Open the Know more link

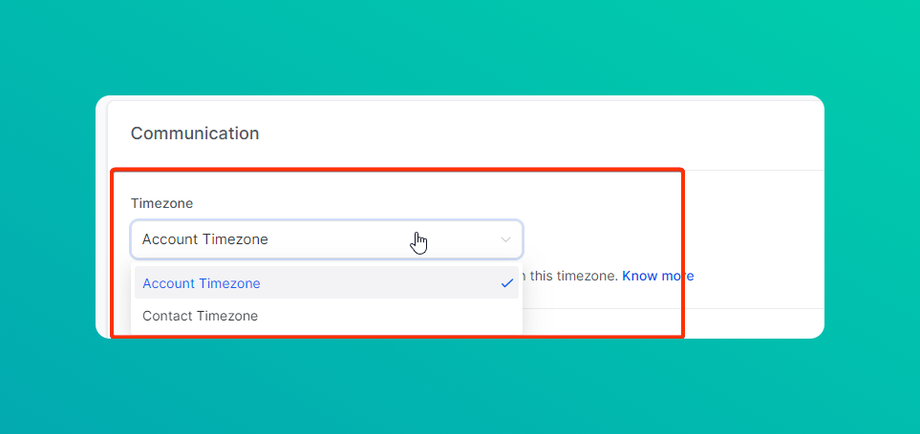pos(658,275)
